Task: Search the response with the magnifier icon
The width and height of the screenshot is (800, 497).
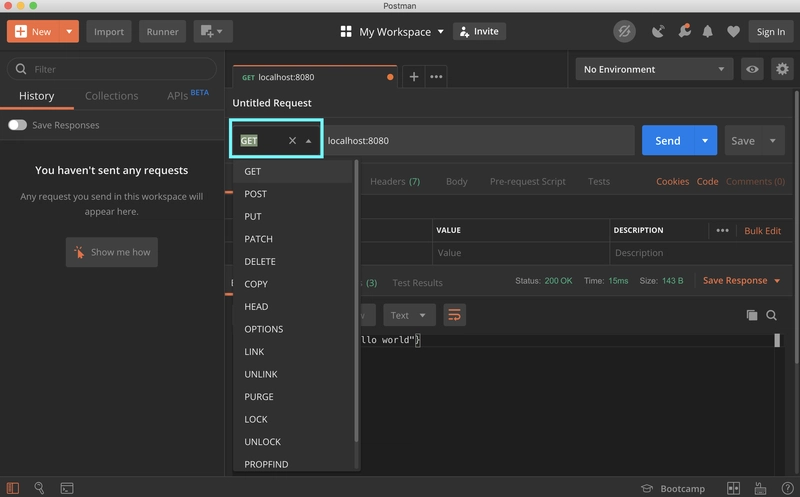Action: [771, 315]
